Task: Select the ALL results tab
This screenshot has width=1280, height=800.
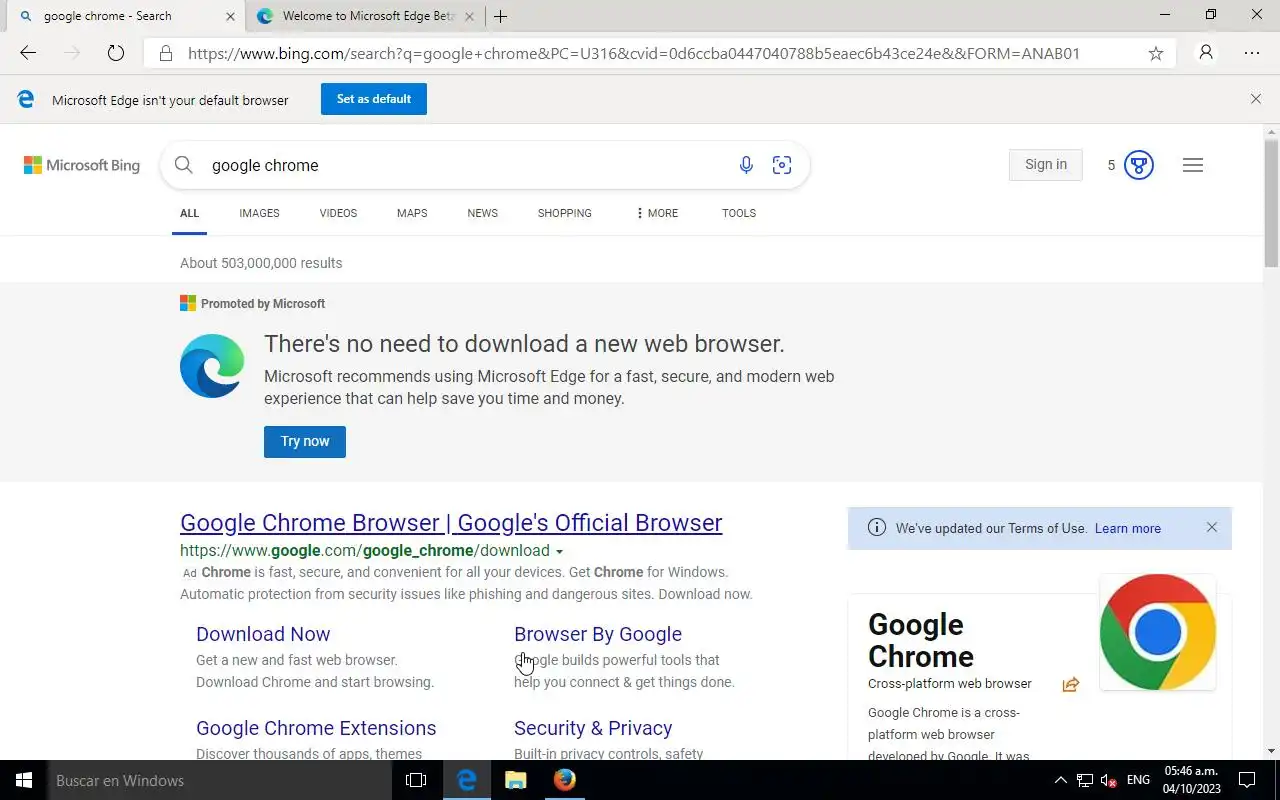Action: click(189, 213)
